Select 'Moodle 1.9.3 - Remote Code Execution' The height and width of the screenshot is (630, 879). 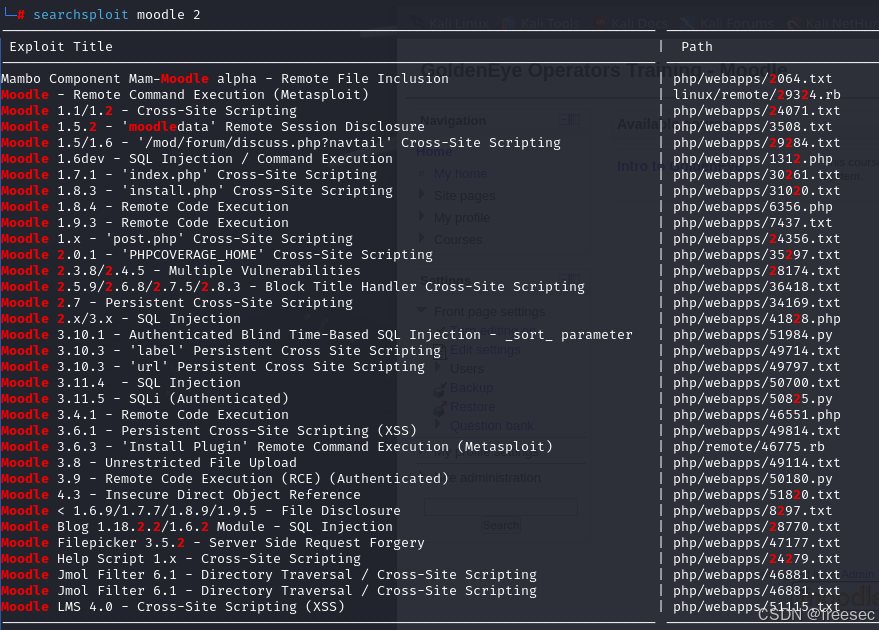click(145, 223)
